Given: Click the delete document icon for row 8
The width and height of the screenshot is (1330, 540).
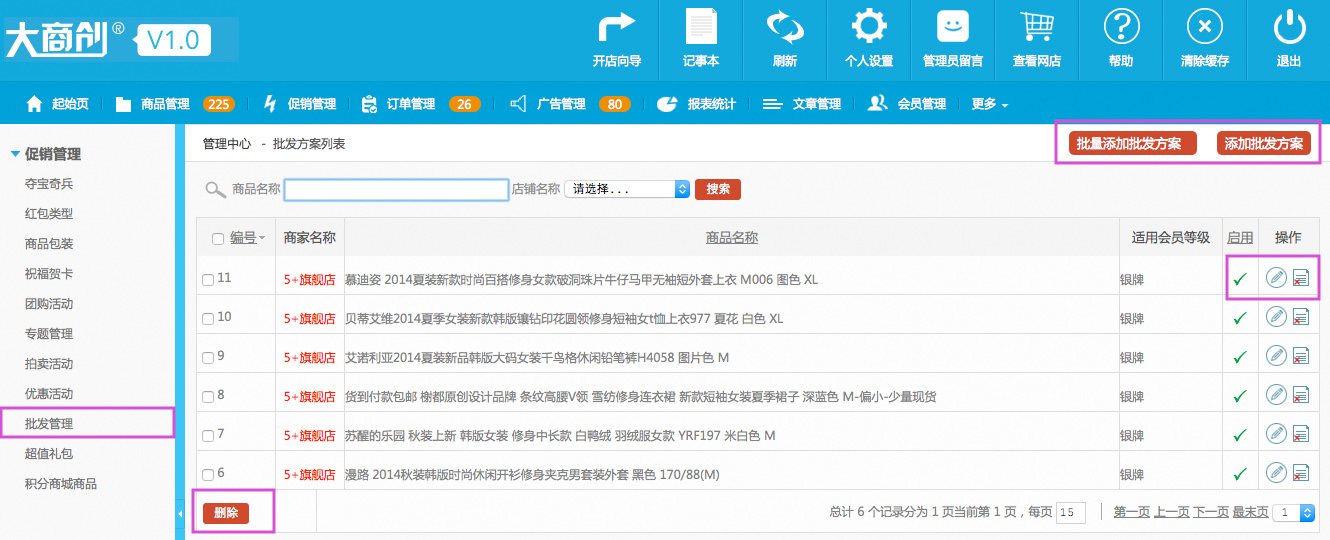Looking at the screenshot, I should point(1301,395).
